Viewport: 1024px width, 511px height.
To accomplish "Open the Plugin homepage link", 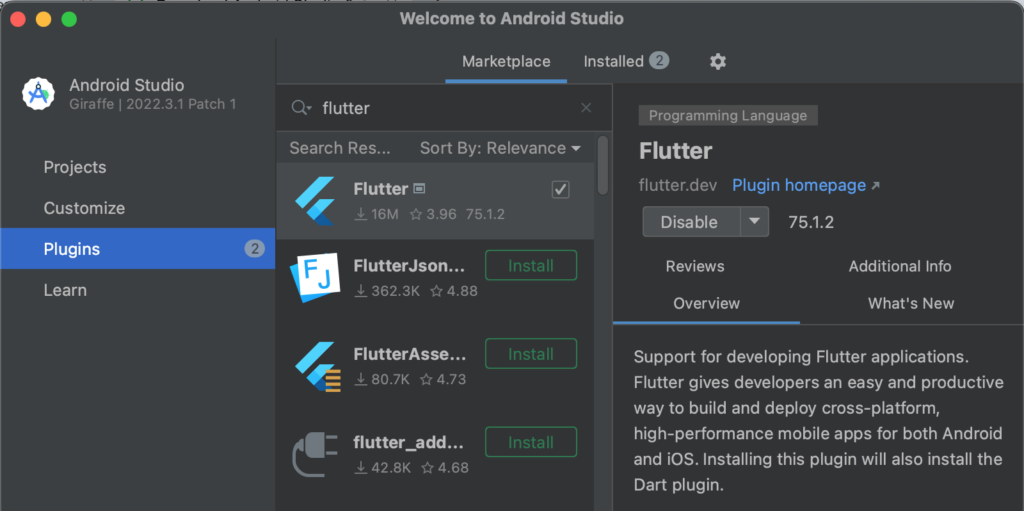I will [x=805, y=185].
